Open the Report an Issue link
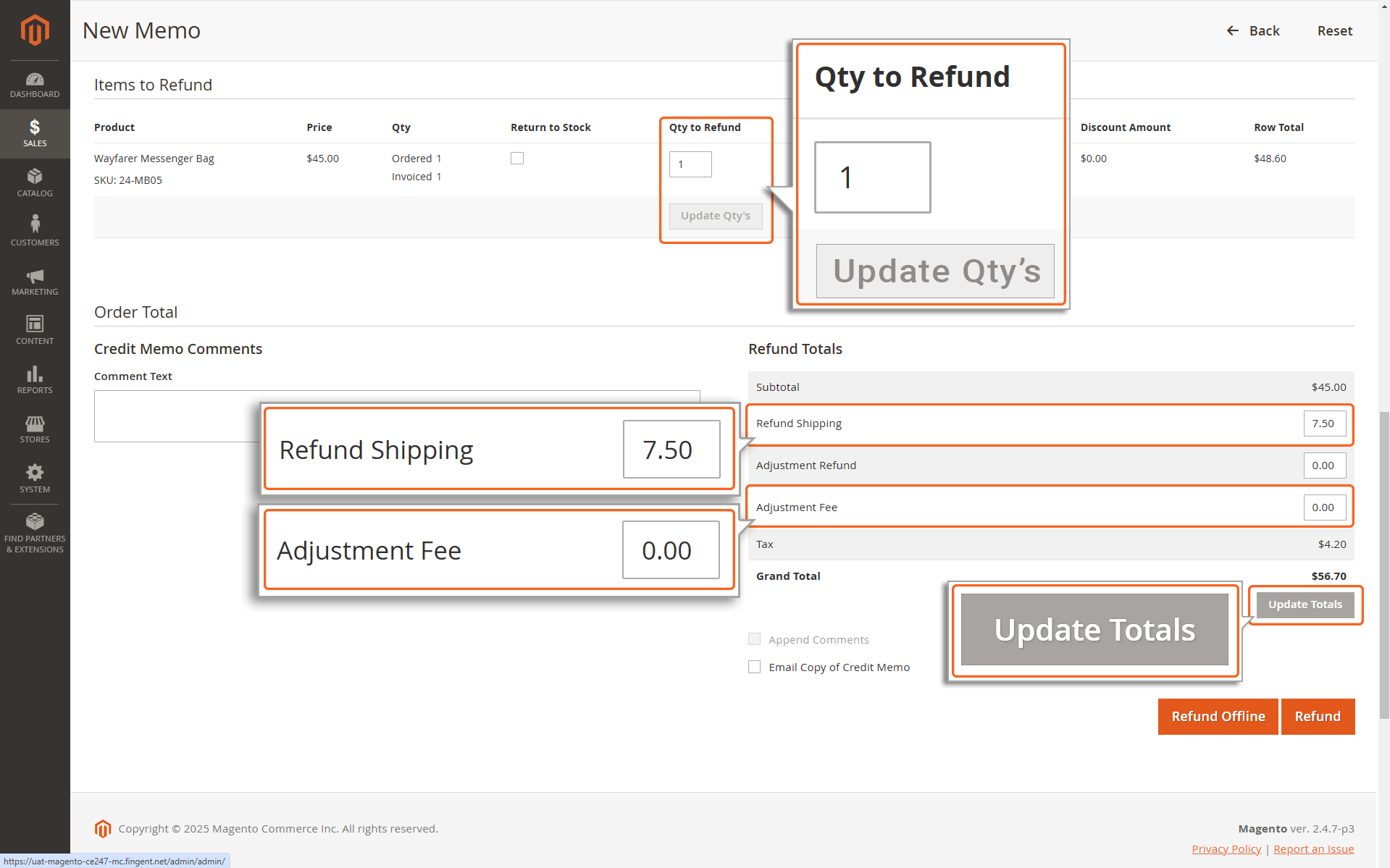 (x=1313, y=849)
